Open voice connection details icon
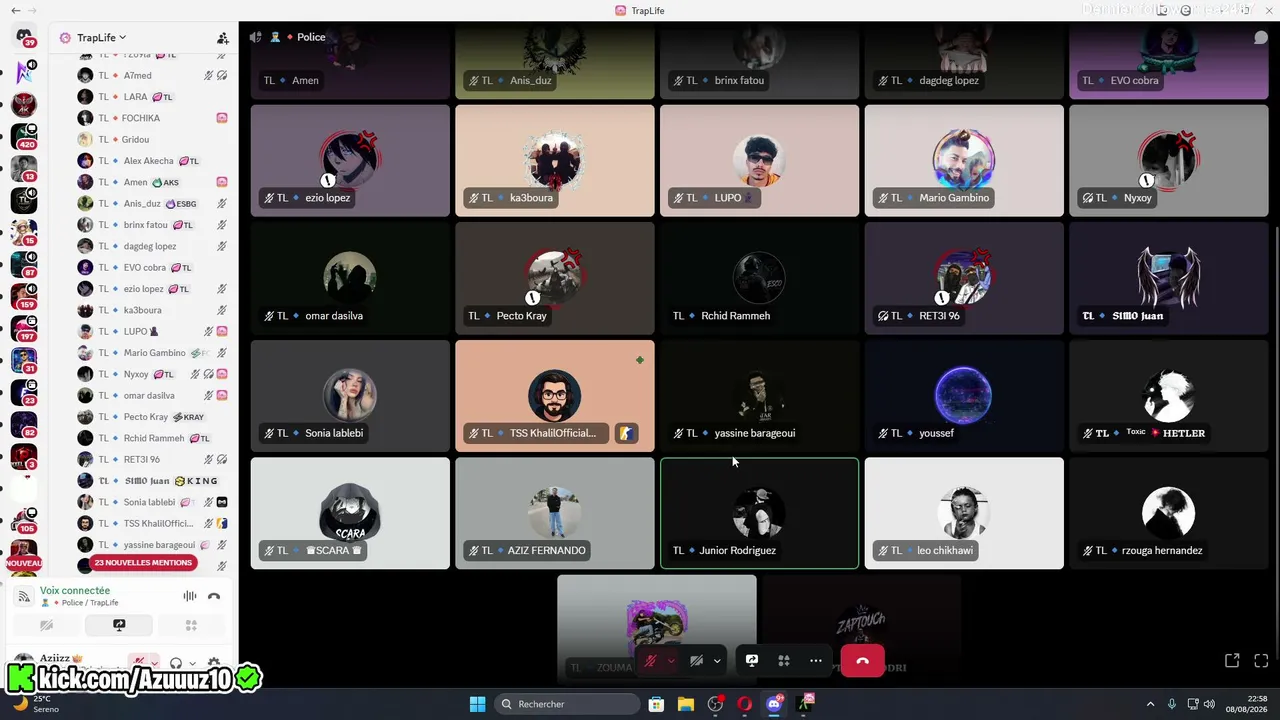This screenshot has height=720, width=1280. pyautogui.click(x=24, y=596)
